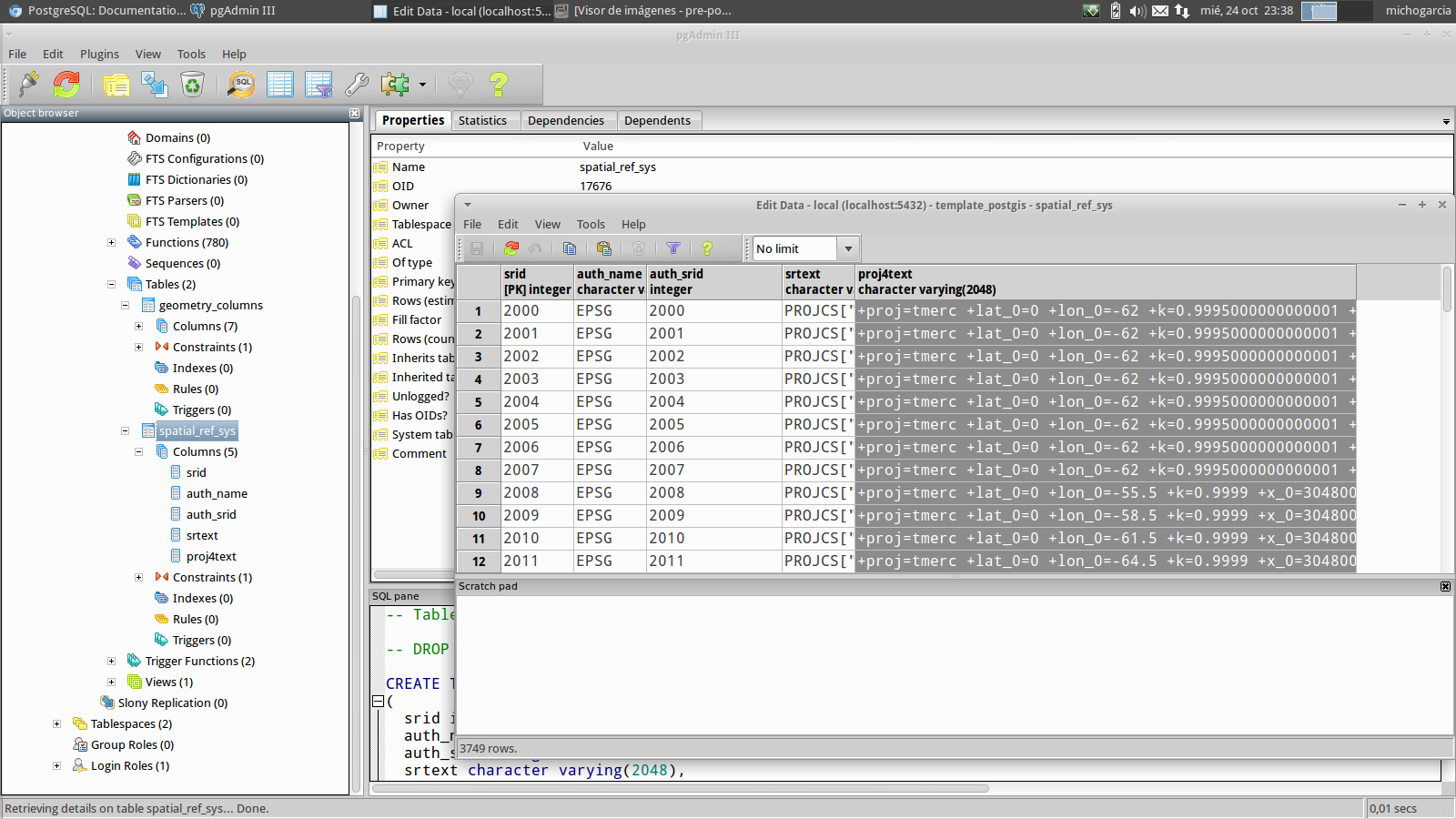The height and width of the screenshot is (819, 1456).
Task: Open help in Edit Data toolbar
Action: tap(707, 248)
